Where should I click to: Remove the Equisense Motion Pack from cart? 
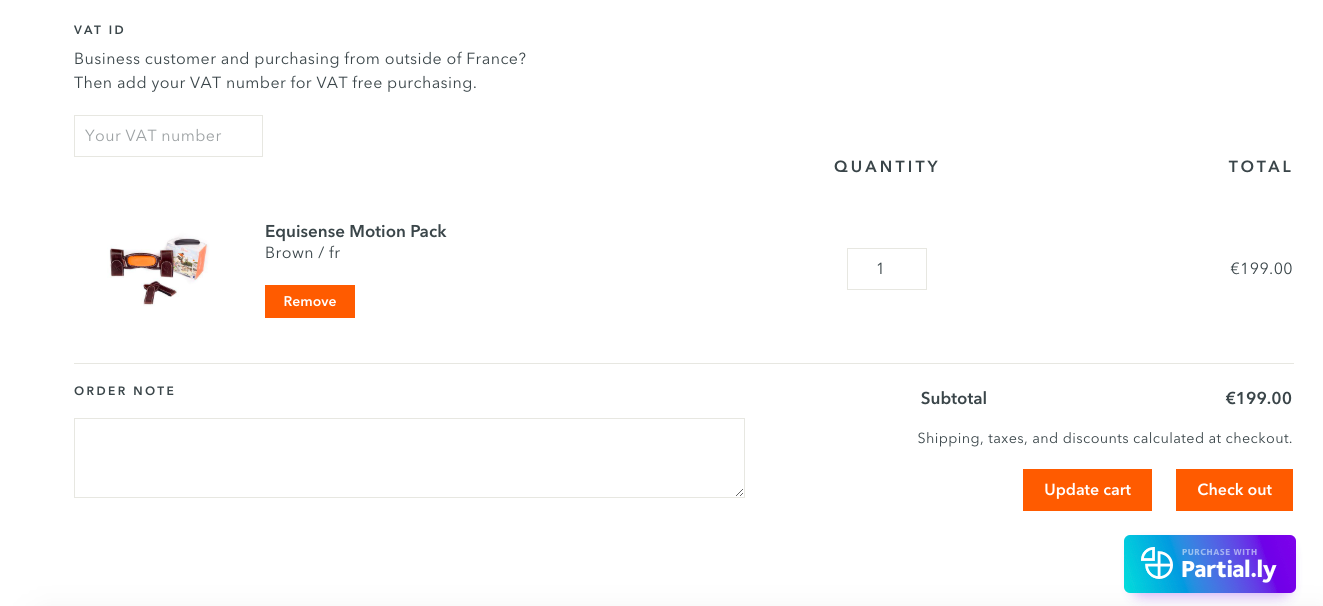pos(310,301)
